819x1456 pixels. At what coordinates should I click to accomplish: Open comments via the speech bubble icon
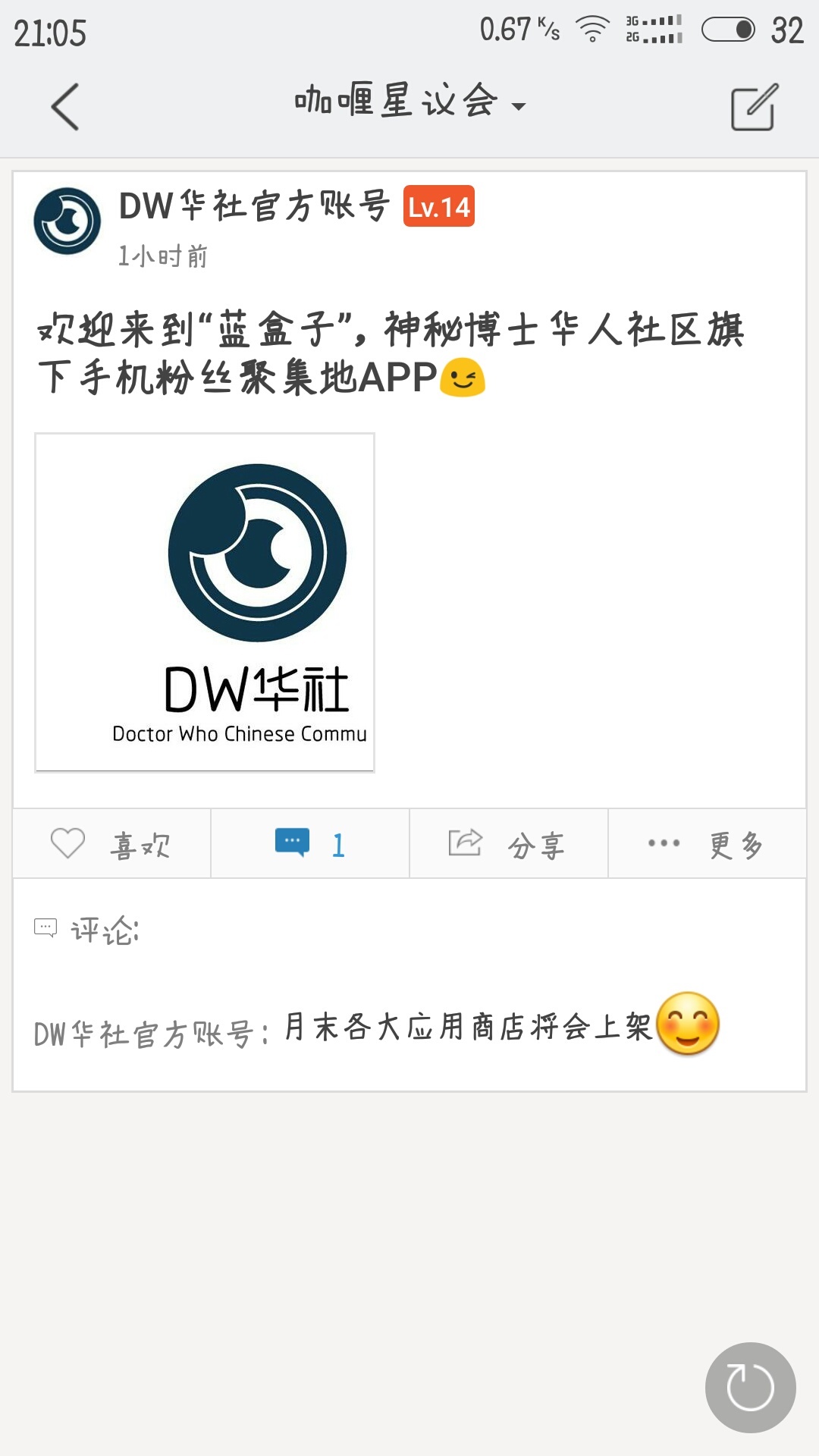coord(292,843)
